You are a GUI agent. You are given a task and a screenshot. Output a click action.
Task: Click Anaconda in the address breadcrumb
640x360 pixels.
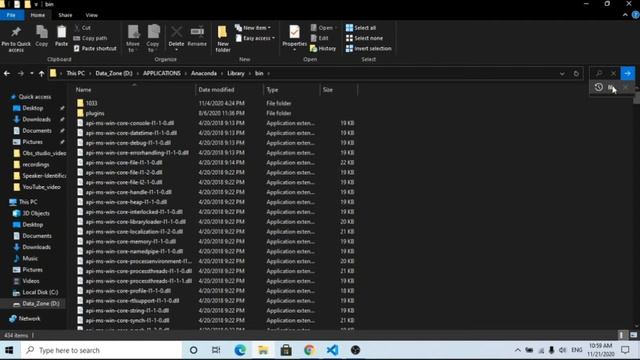[x=204, y=73]
